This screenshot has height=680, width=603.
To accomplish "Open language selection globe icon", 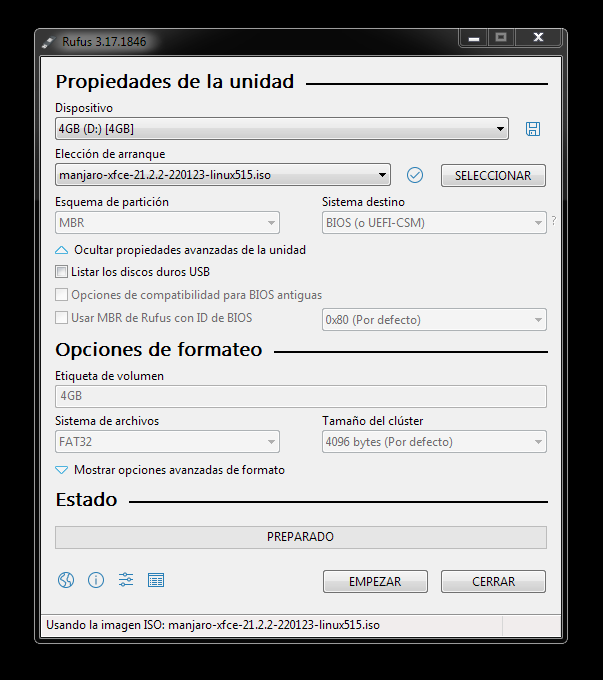I will (x=66, y=580).
